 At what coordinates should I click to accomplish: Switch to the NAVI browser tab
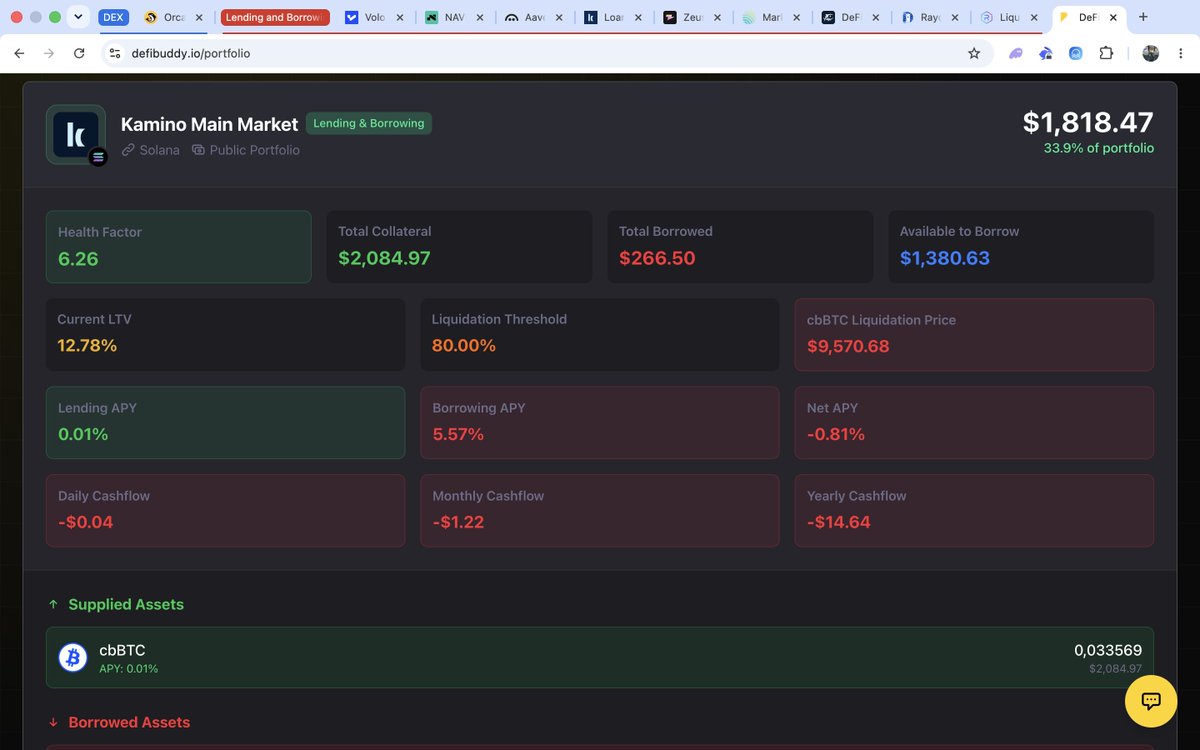pos(454,17)
